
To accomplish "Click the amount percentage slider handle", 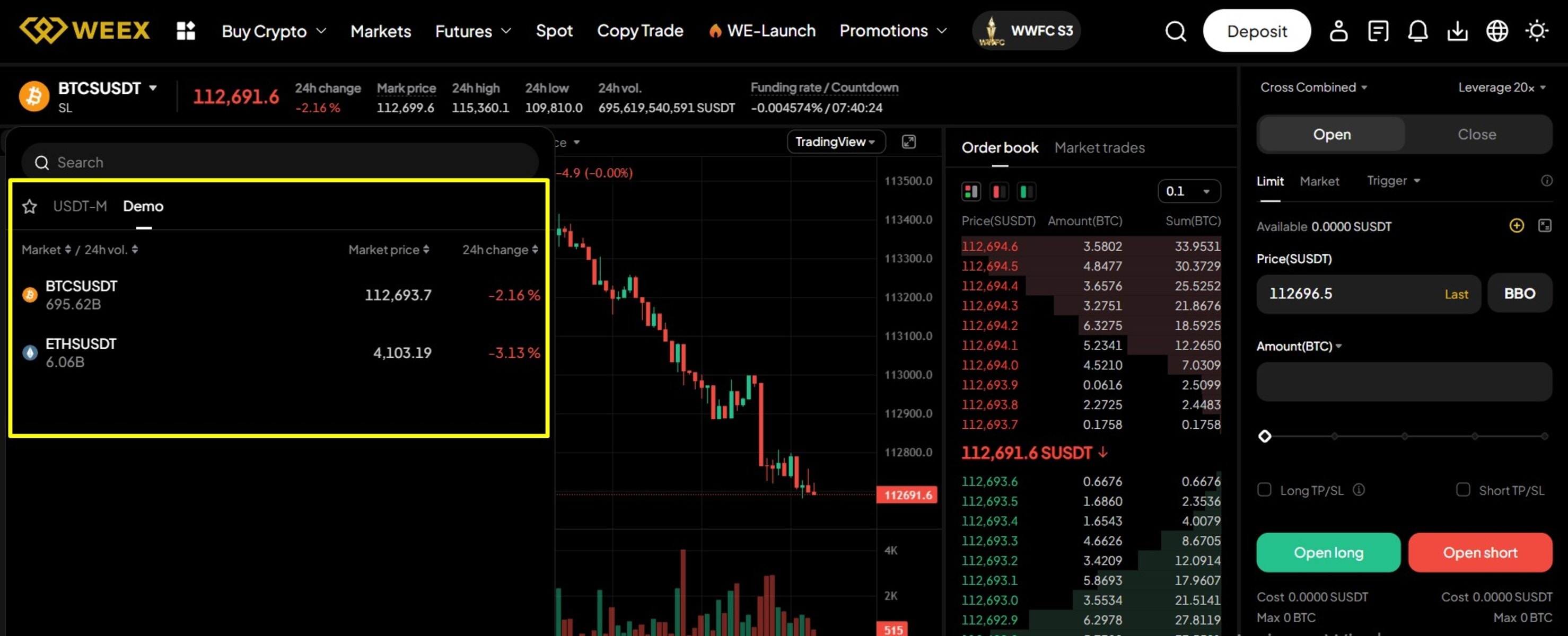I will tap(1265, 436).
